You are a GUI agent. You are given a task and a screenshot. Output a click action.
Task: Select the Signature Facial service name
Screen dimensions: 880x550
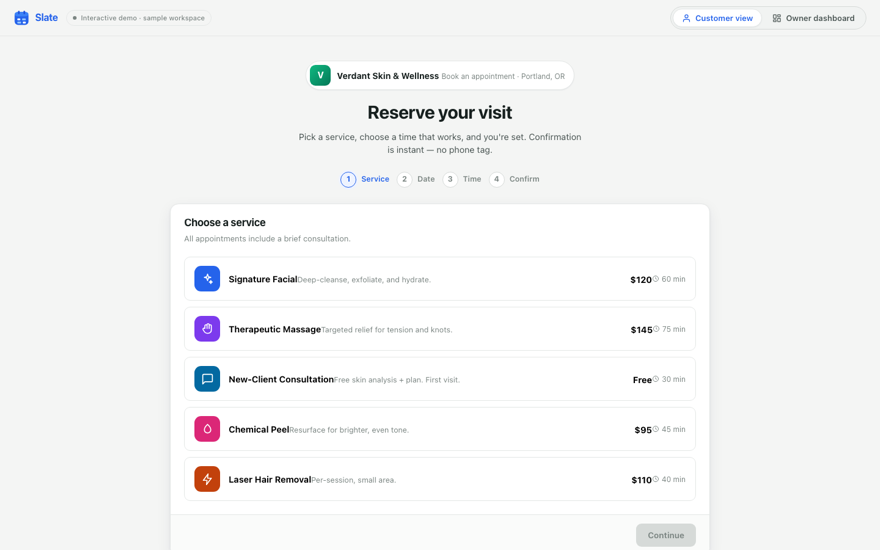pos(263,279)
